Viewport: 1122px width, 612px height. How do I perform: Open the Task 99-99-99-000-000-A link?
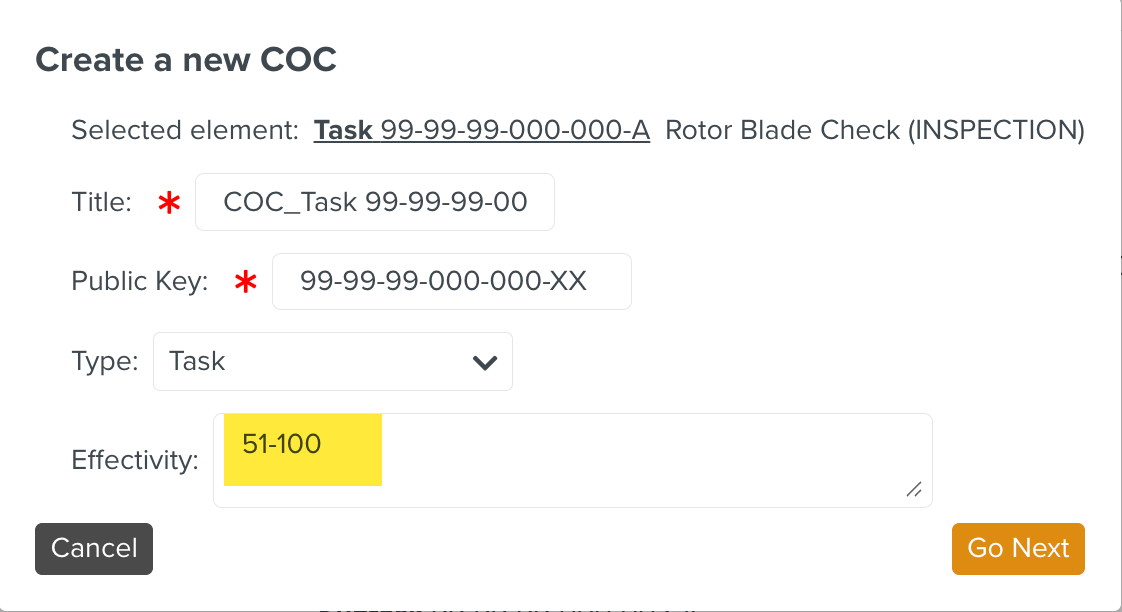click(482, 130)
